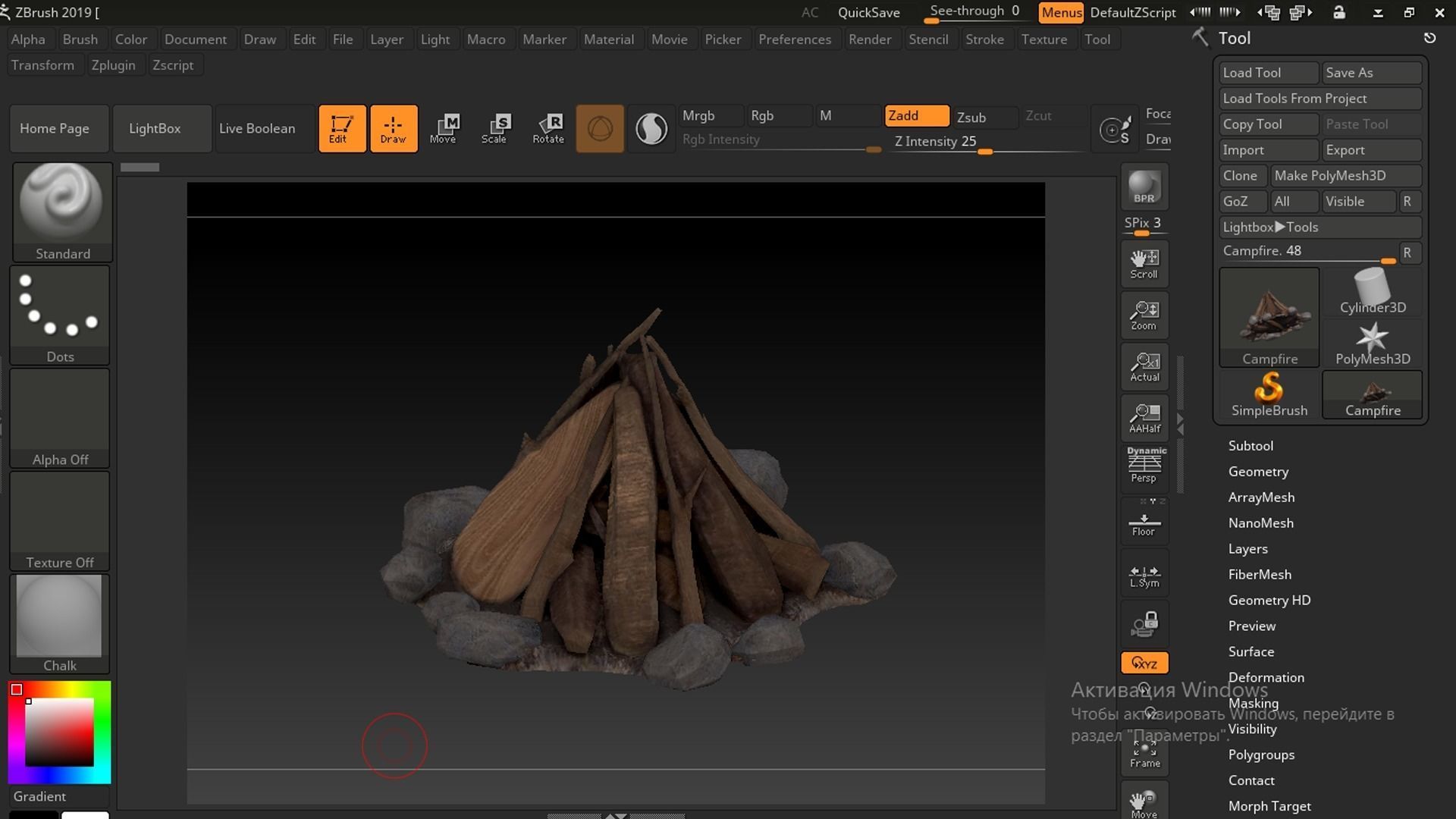Open the Brush menu
This screenshot has width=1456, height=819.
coord(80,39)
